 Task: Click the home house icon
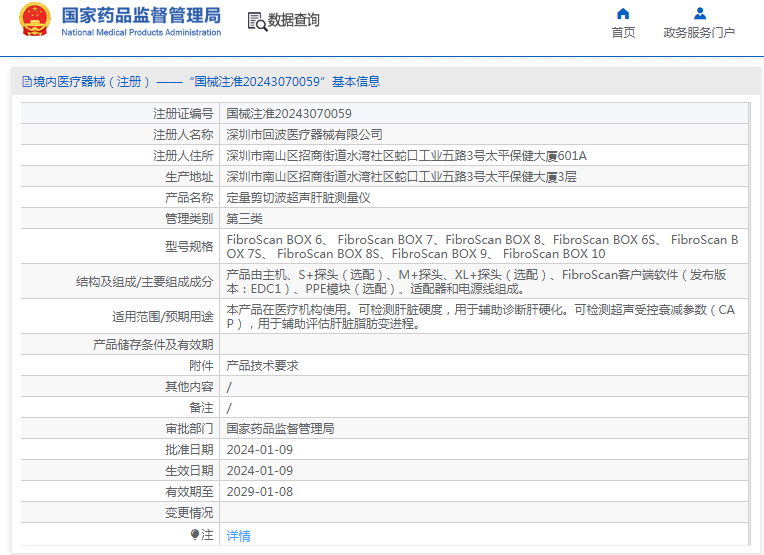tap(623, 14)
